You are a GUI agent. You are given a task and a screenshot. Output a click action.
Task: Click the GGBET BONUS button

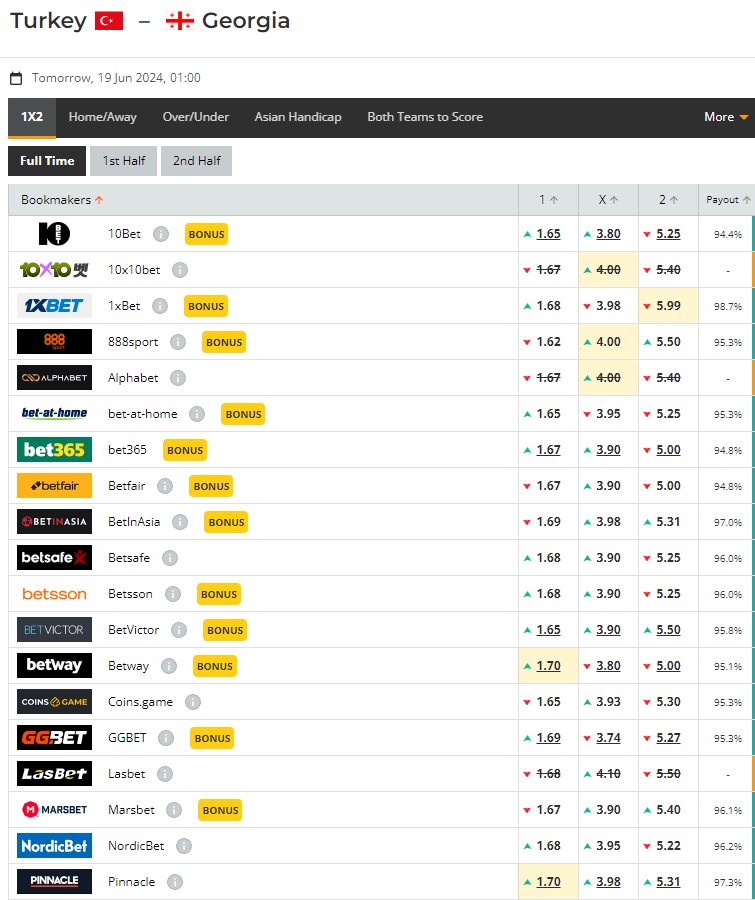point(212,738)
